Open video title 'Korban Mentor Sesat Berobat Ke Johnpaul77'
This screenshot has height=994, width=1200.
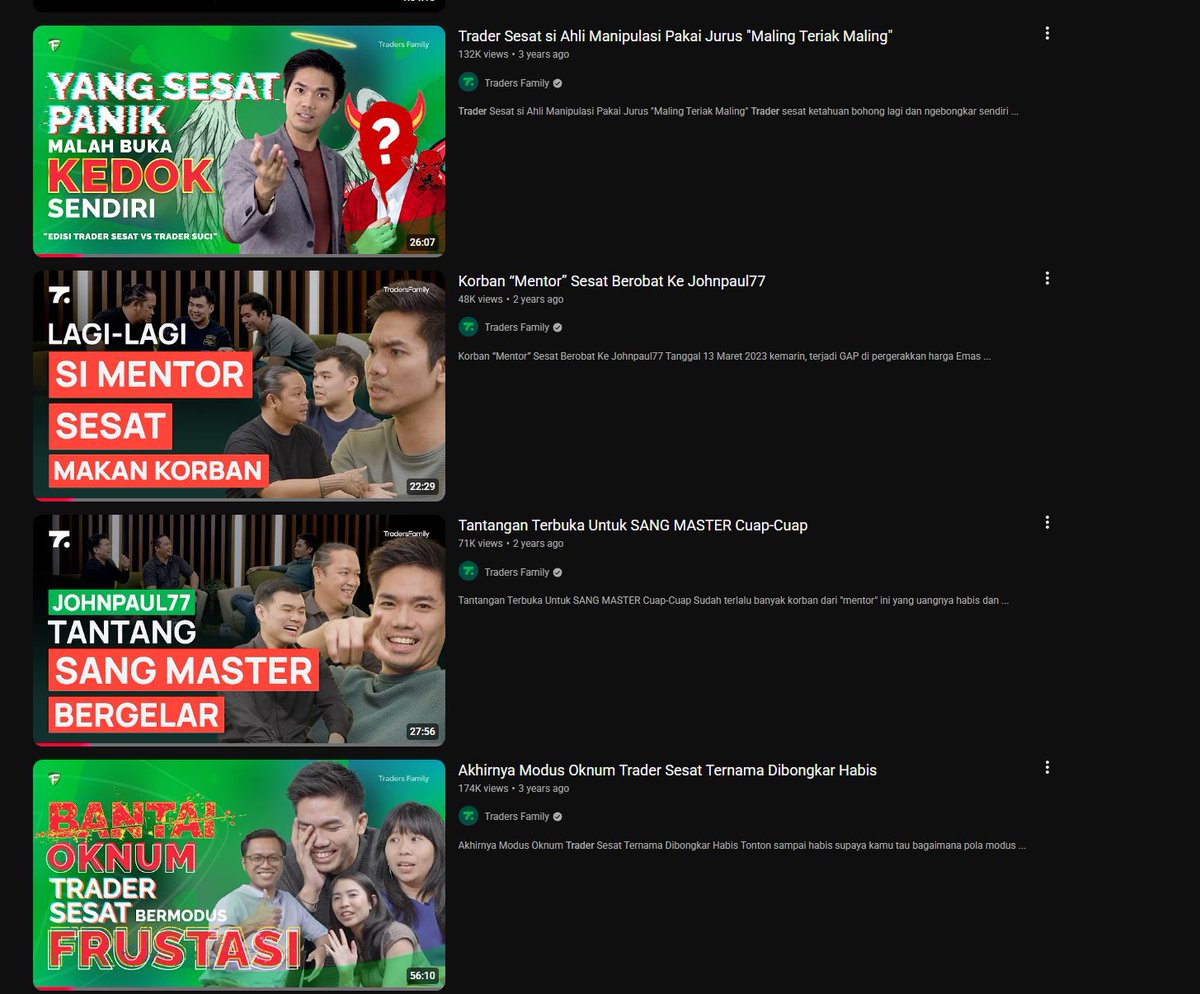[x=612, y=281]
